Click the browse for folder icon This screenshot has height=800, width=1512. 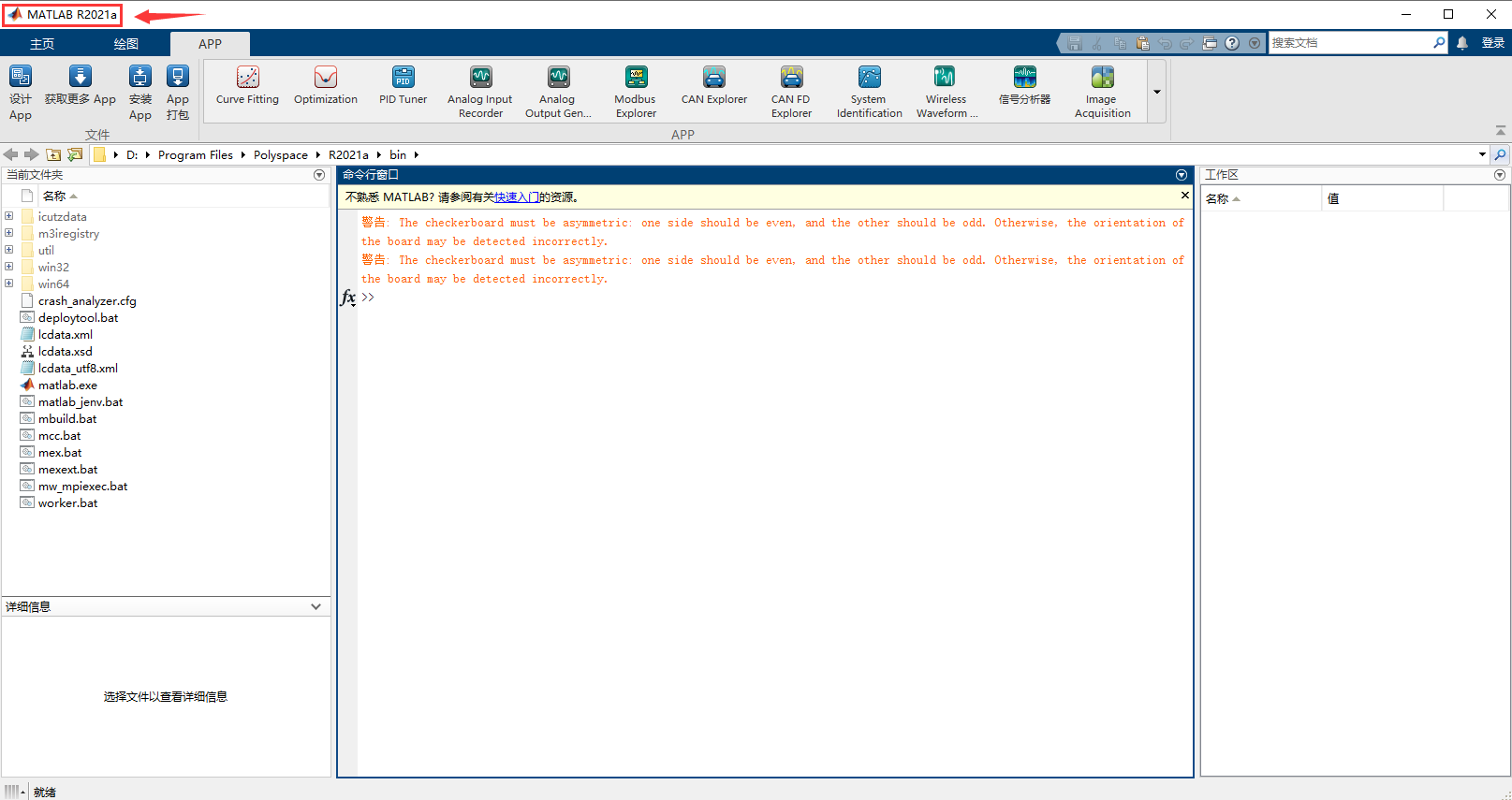click(x=75, y=154)
